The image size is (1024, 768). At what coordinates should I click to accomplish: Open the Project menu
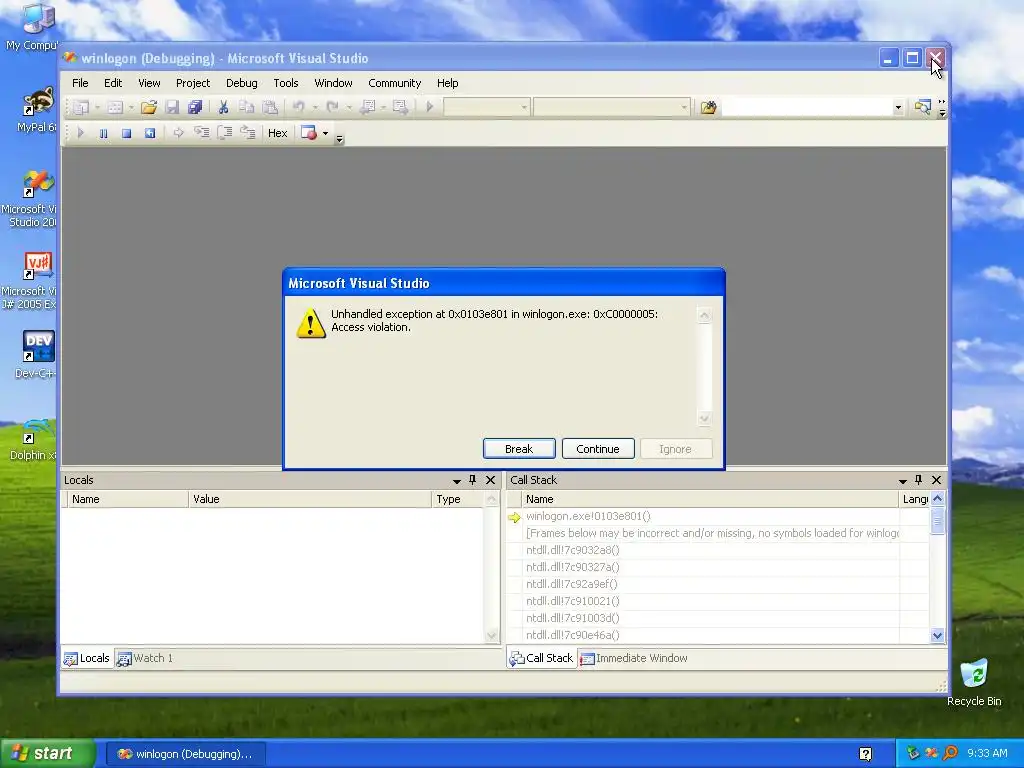193,83
